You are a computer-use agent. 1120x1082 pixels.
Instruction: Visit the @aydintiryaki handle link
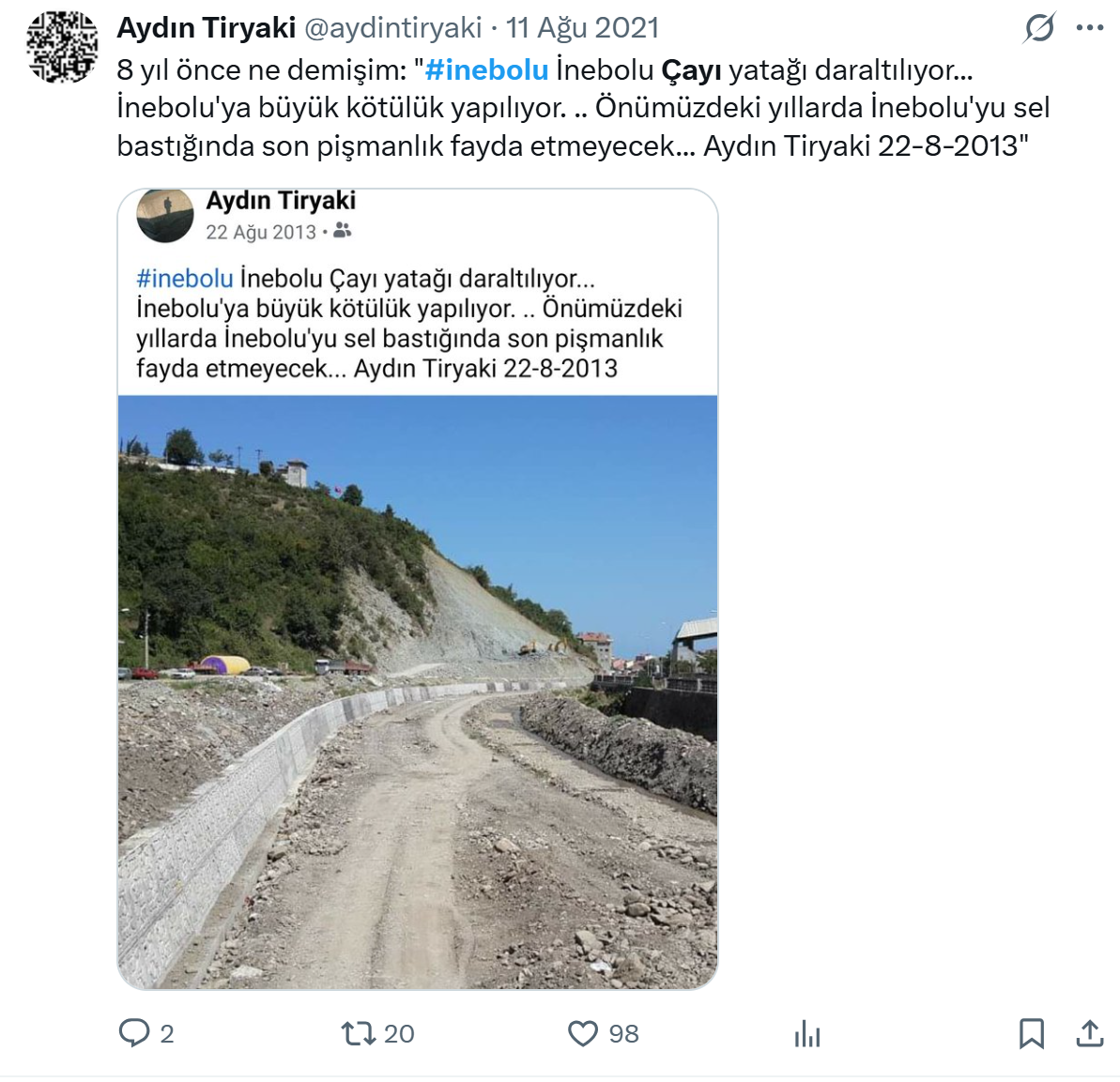pyautogui.click(x=393, y=28)
